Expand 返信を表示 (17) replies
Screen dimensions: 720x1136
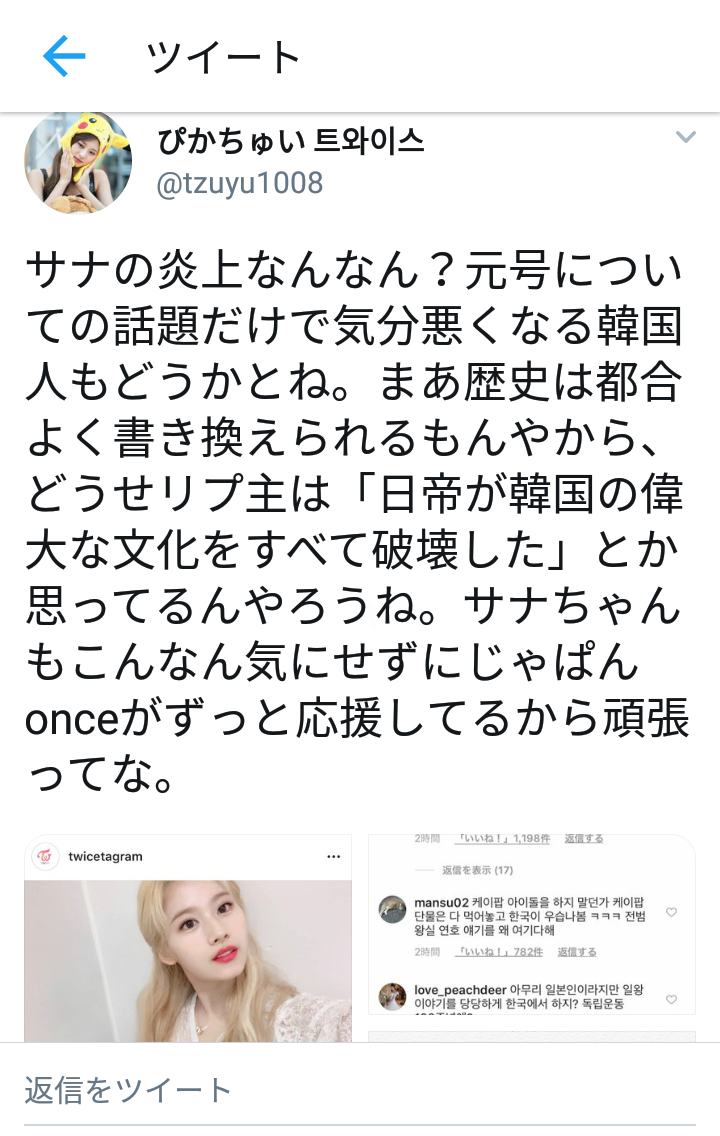click(477, 870)
